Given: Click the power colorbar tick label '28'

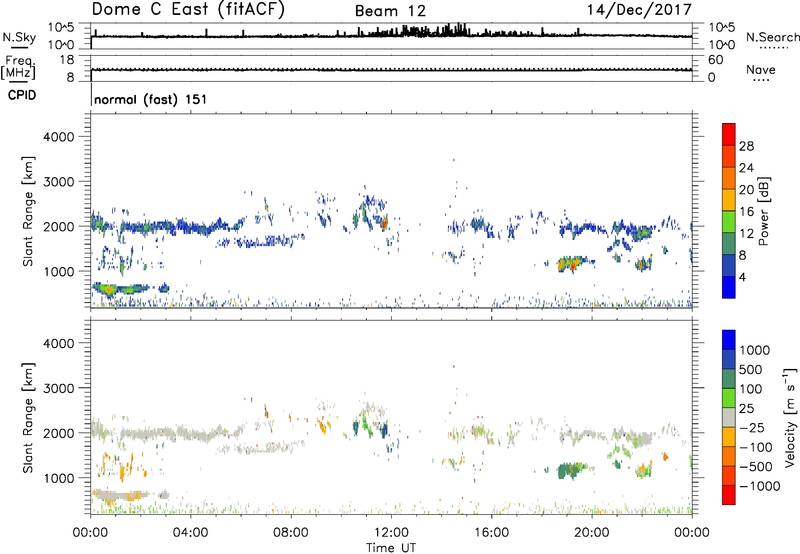Looking at the screenshot, I should pyautogui.click(x=746, y=146).
